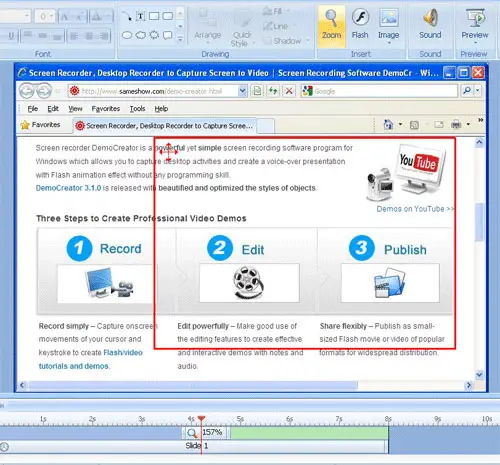Viewport: 500px width, 465px height.
Task: Open the Help menu
Action: pyautogui.click(x=161, y=109)
